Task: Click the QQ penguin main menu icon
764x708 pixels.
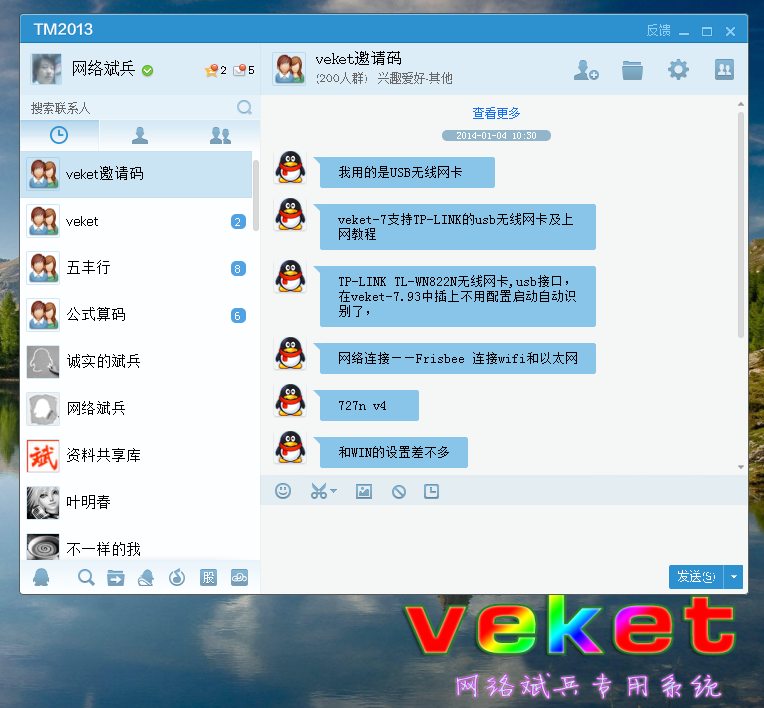Action: (x=41, y=577)
